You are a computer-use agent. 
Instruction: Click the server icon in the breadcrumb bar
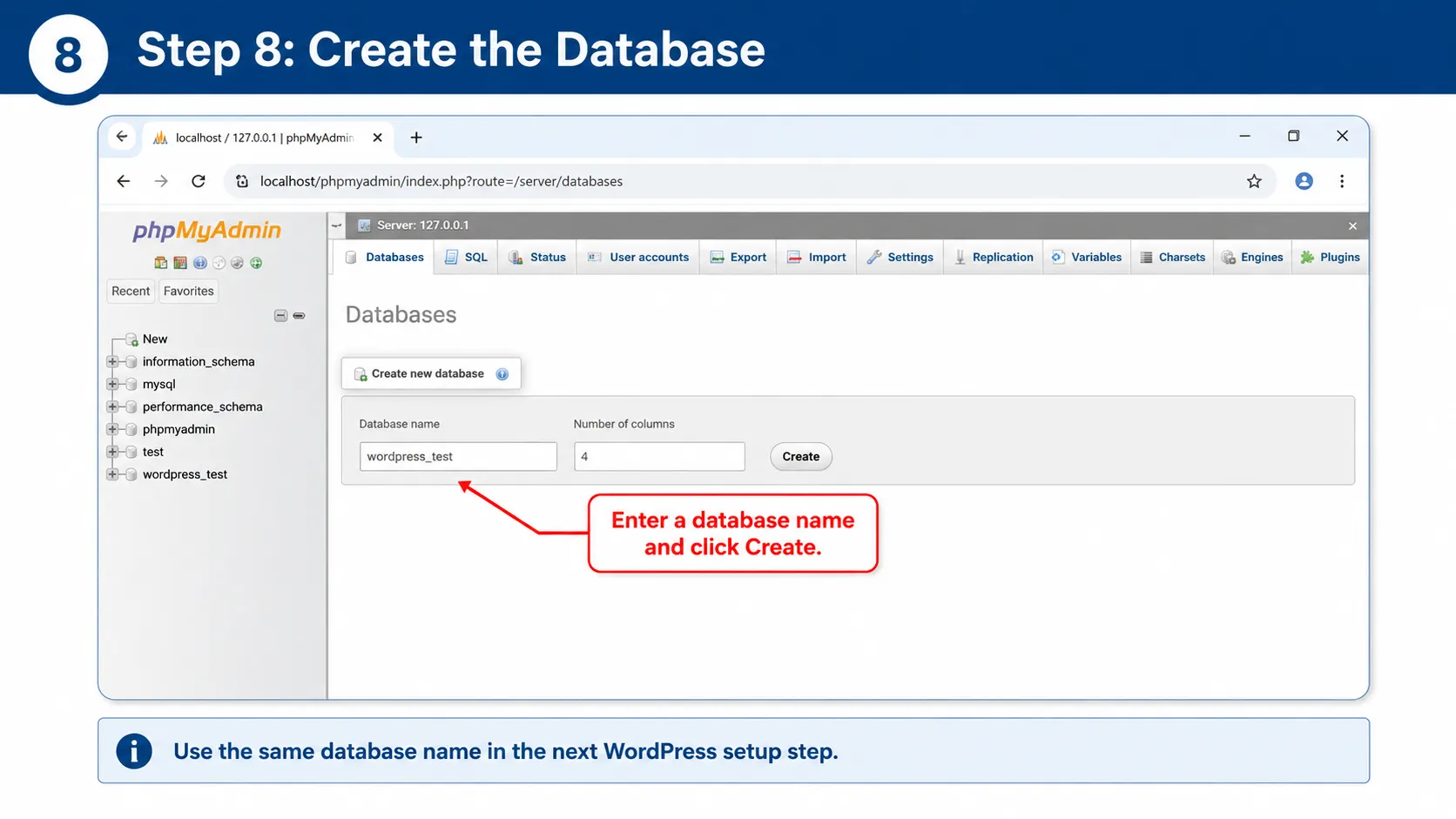[364, 225]
